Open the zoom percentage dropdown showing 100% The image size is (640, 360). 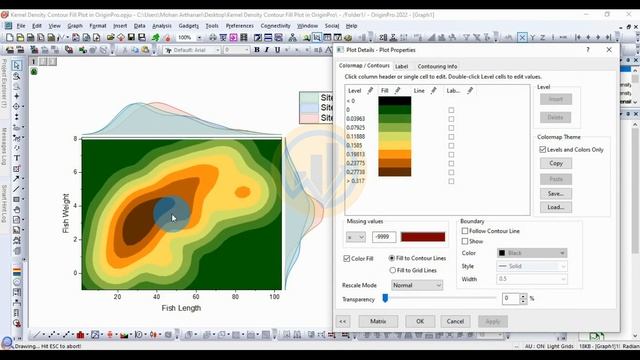coord(199,38)
